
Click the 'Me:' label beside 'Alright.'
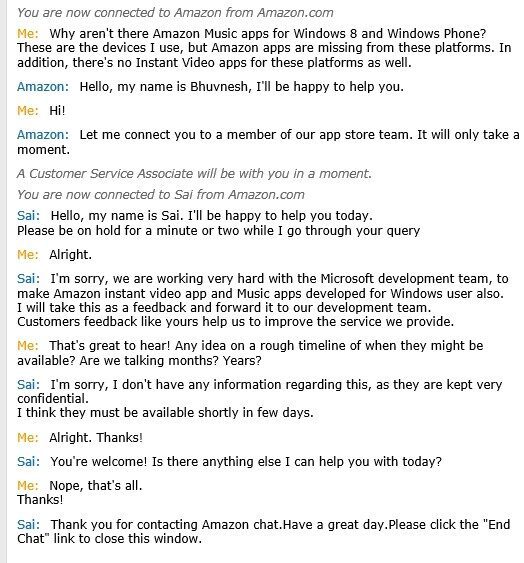(x=28, y=255)
